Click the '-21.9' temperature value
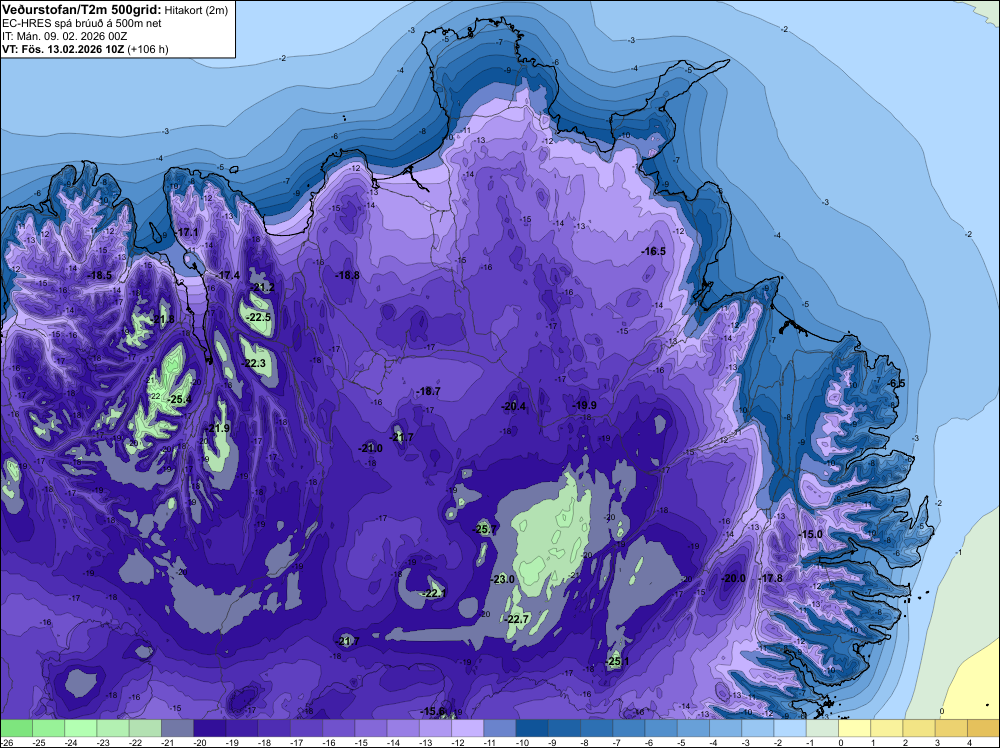 [218, 429]
